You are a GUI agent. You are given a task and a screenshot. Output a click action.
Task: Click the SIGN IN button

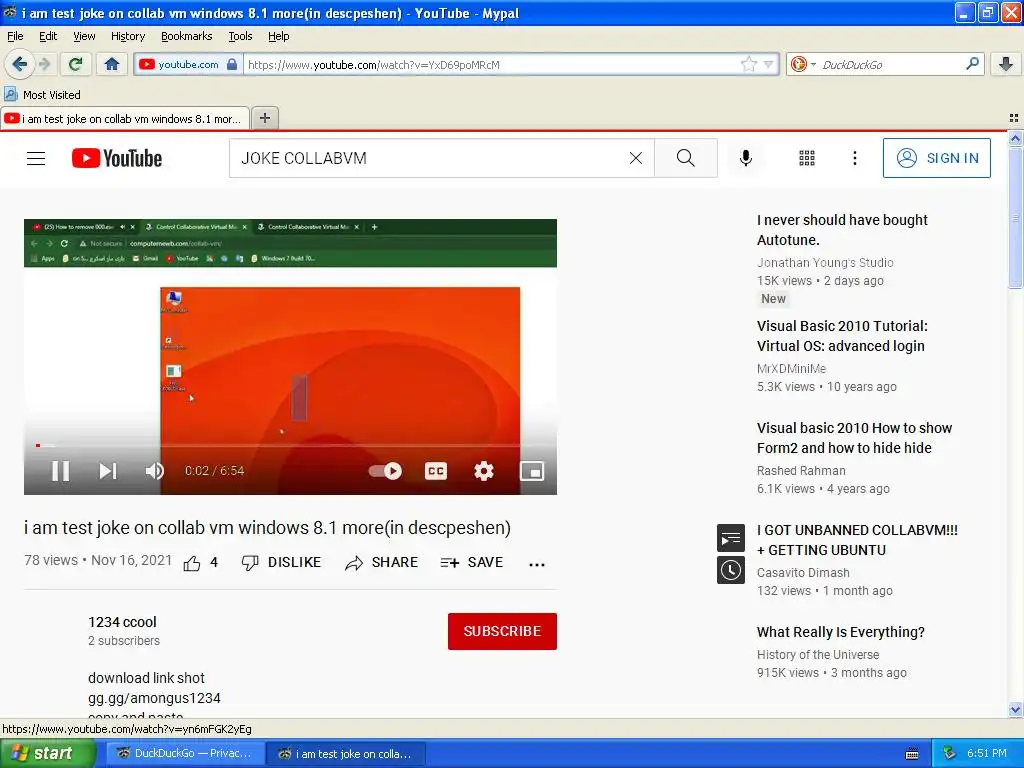[936, 158]
